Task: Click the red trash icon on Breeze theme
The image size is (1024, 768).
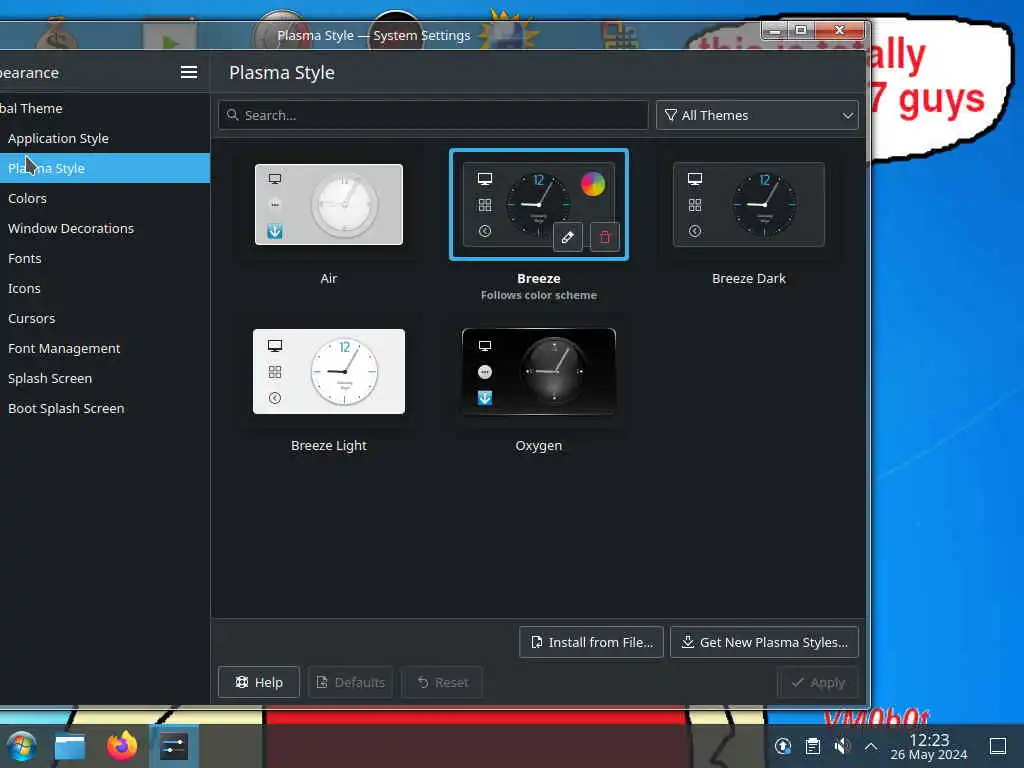Action: pos(605,236)
